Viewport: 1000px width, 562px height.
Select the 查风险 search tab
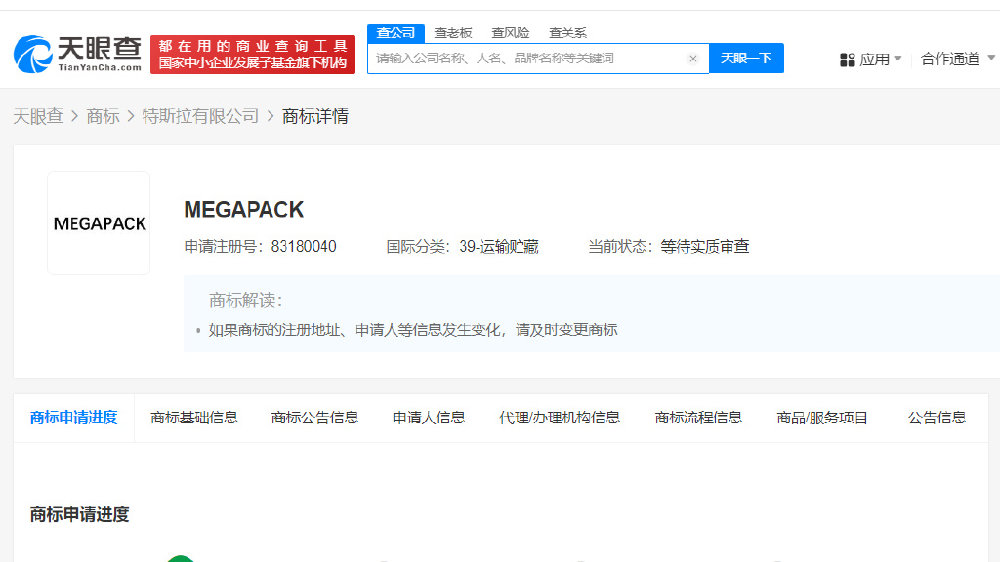510,33
